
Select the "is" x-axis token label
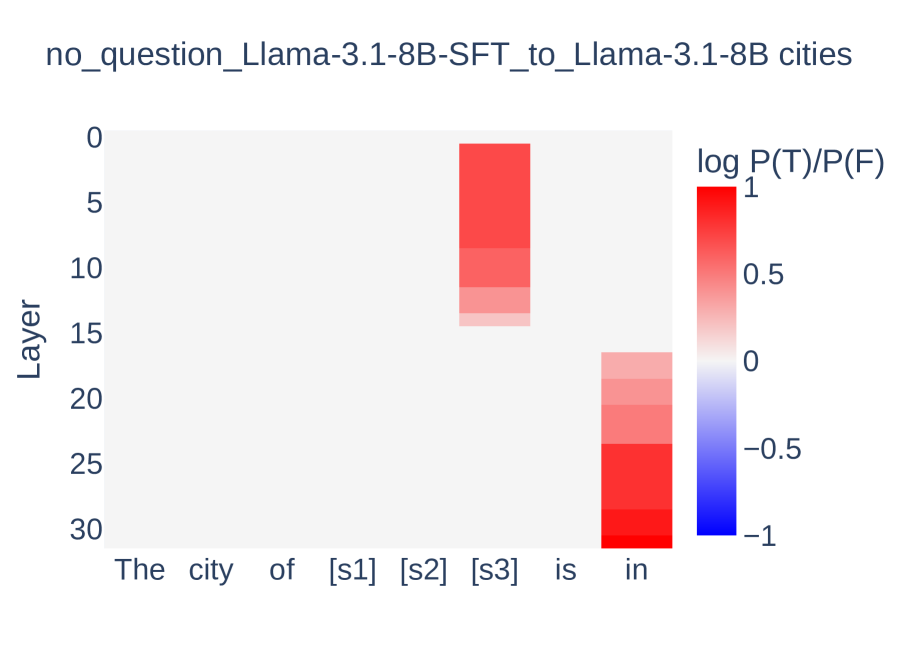point(565,570)
